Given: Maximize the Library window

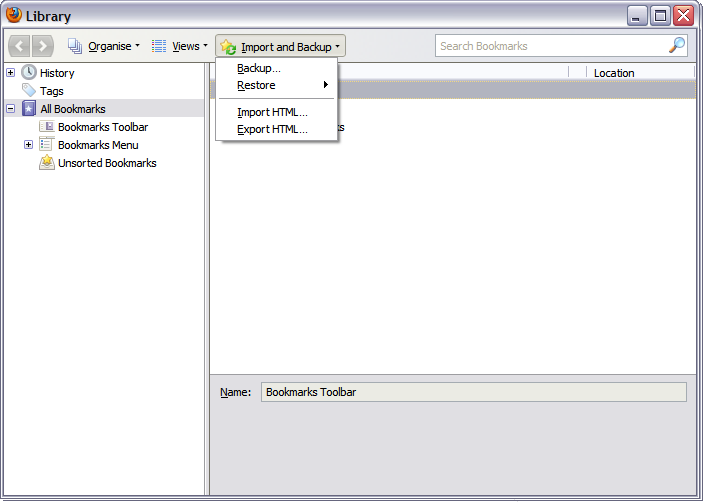Looking at the screenshot, I should (x=660, y=16).
